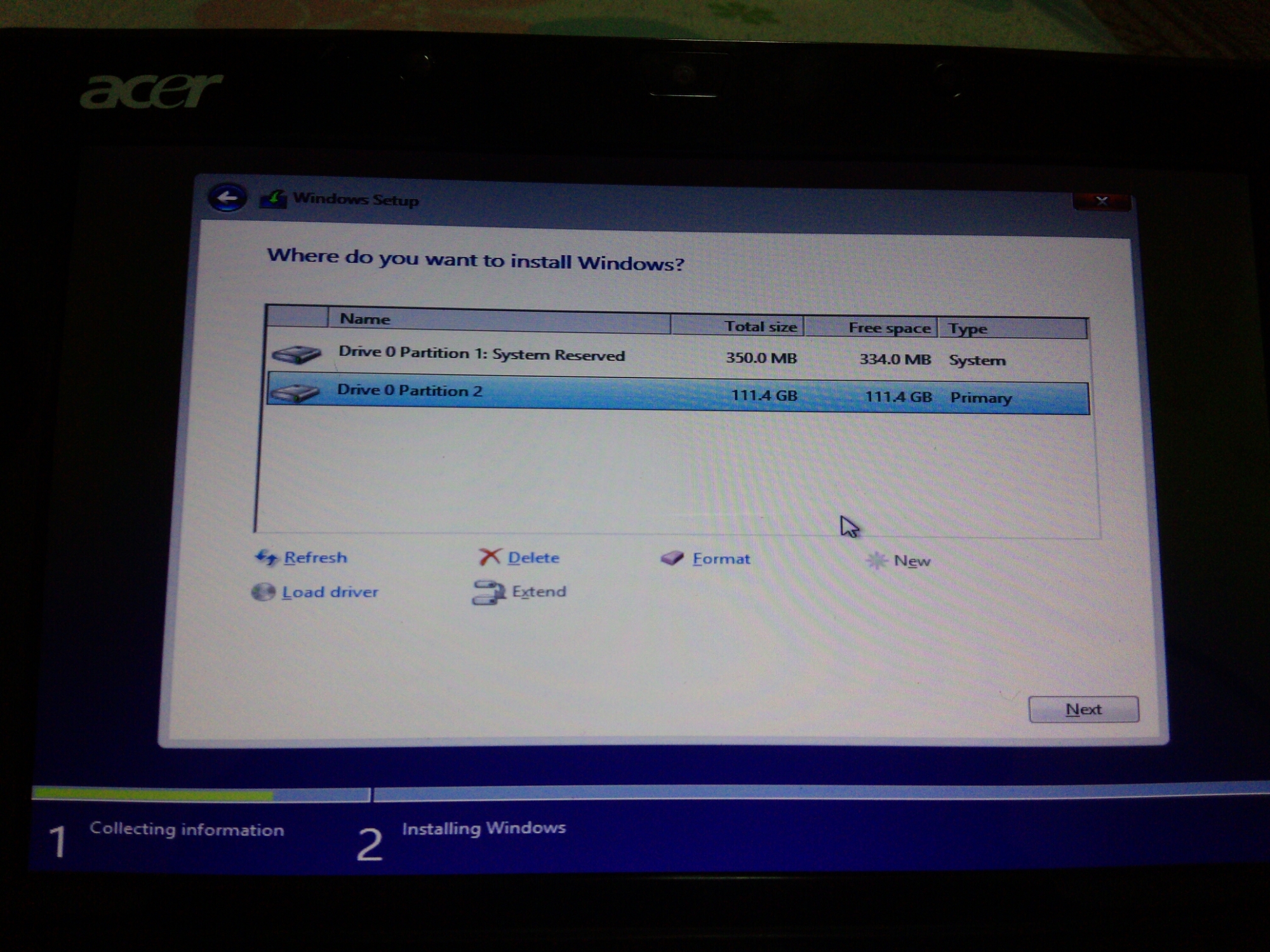Viewport: 1270px width, 952px height.
Task: Click the Collecting information progress bar
Action: point(201,795)
